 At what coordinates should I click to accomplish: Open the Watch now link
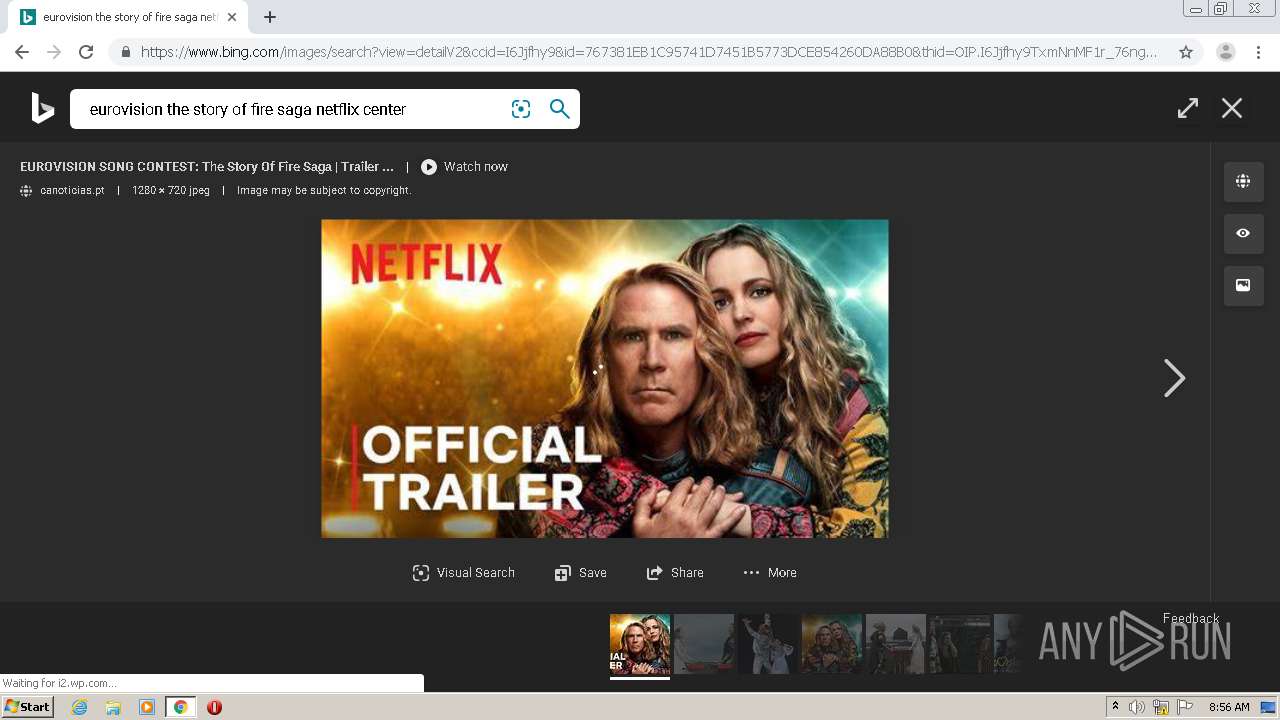point(475,167)
